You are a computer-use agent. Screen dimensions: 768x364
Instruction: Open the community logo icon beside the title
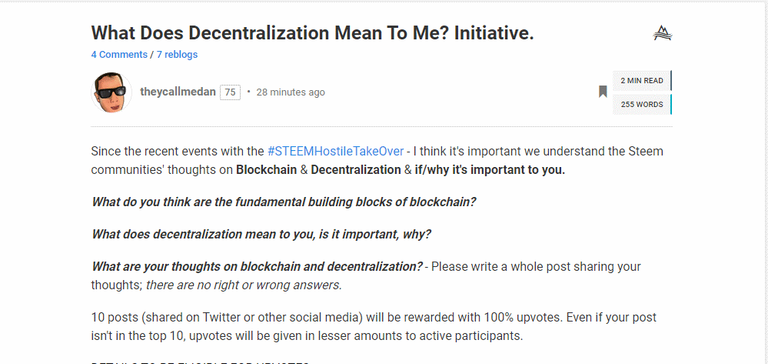(x=662, y=33)
